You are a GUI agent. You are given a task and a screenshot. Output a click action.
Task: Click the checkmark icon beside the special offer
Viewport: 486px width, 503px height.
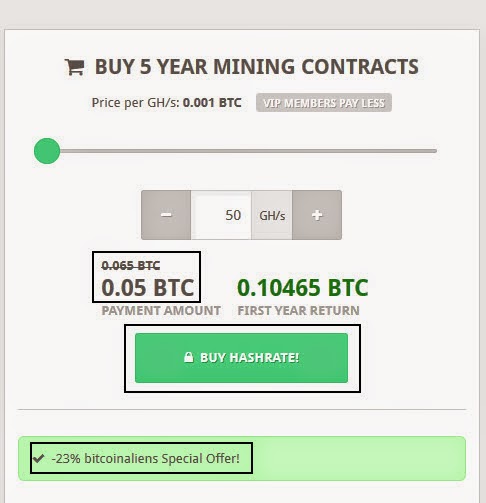tap(39, 458)
